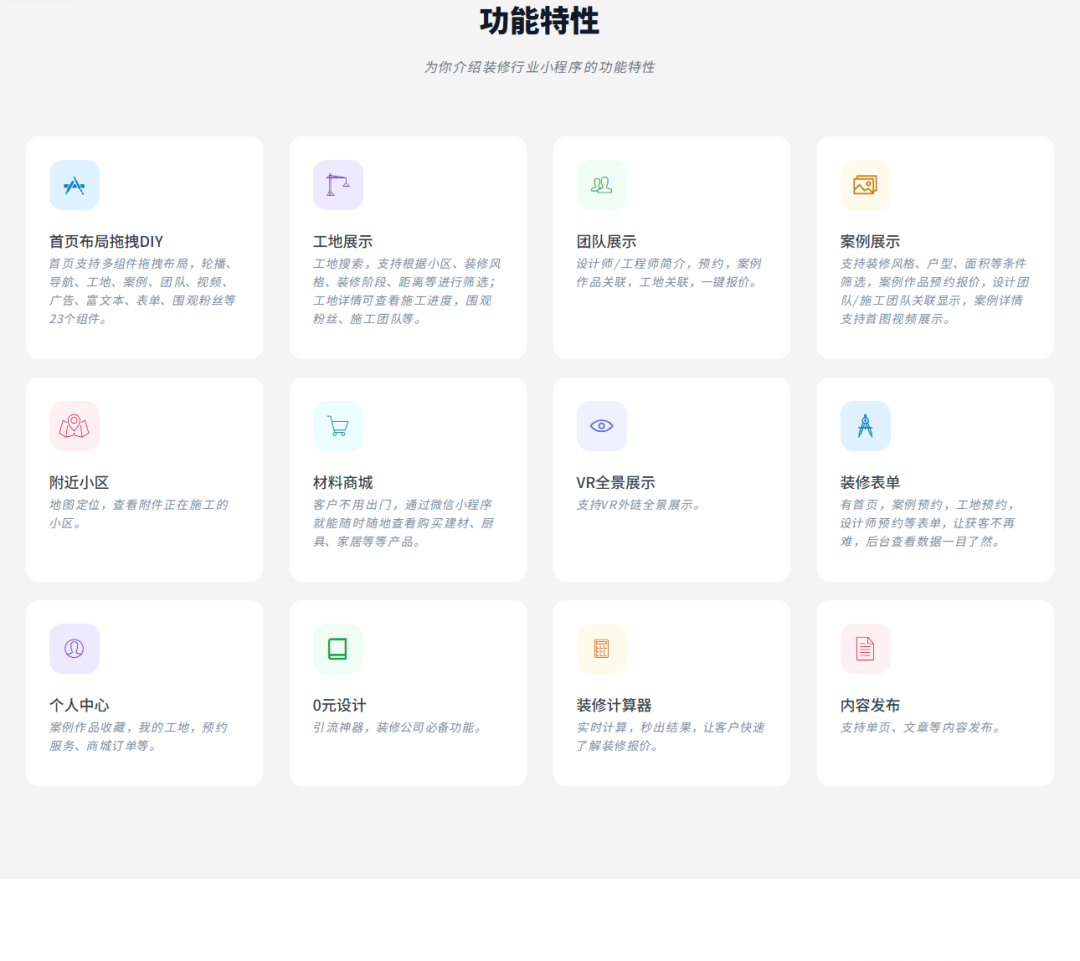Click description starting with 客户不用出门
The width and height of the screenshot is (1080, 961).
tap(404, 524)
